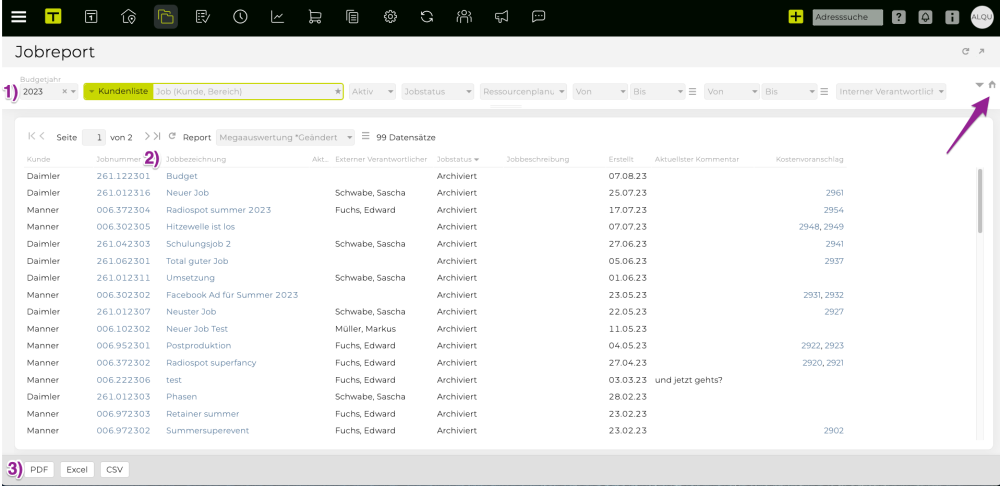Open the first Von date dropdown
Viewport: 1000px width, 486px height.
point(600,92)
